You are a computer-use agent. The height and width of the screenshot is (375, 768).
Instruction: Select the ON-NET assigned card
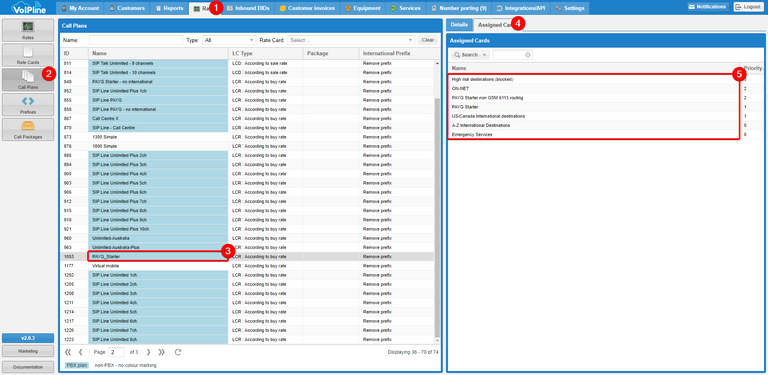[606, 89]
